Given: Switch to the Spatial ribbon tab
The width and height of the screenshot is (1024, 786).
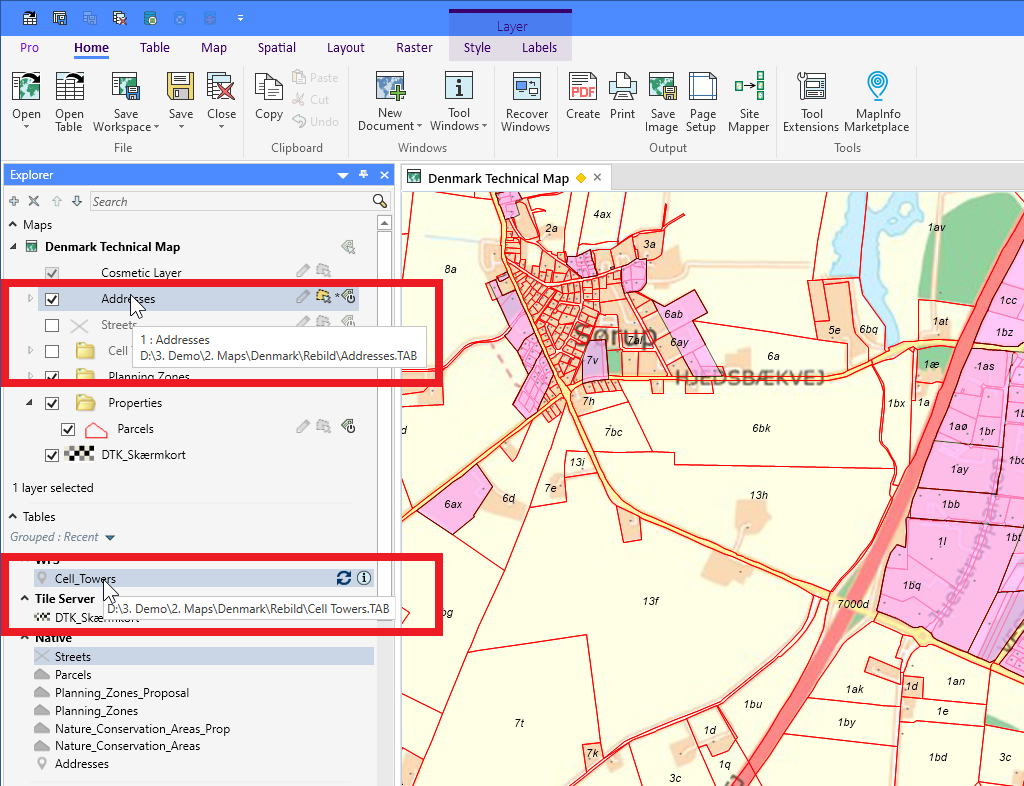Looking at the screenshot, I should tap(276, 47).
